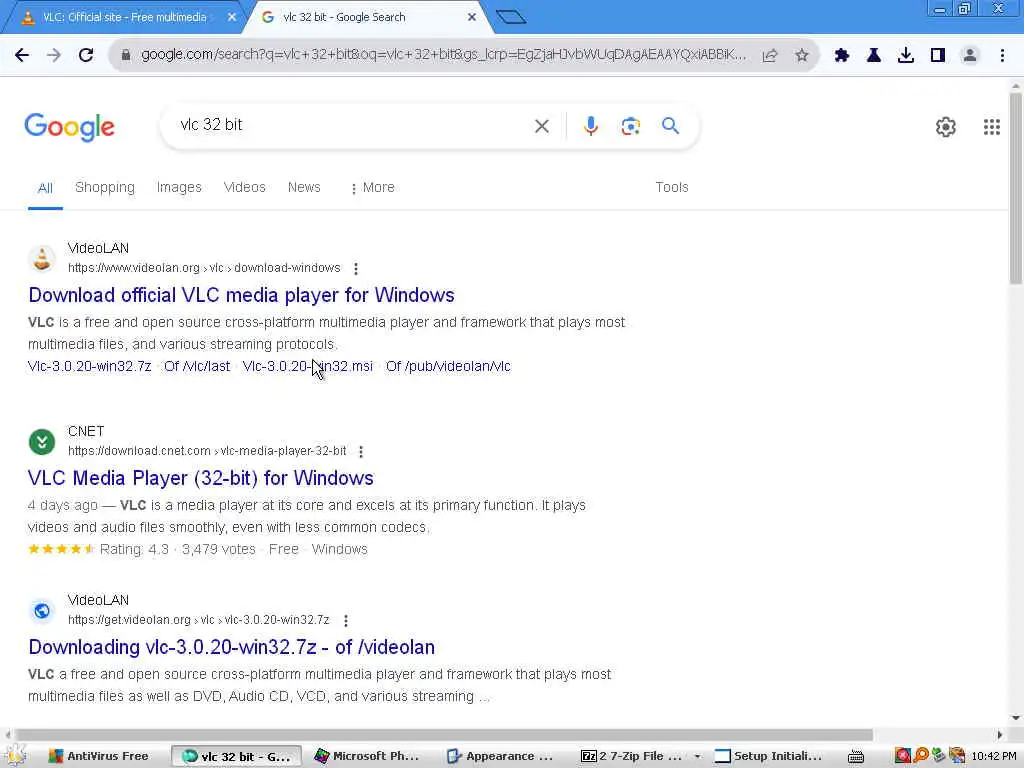
Task: Open the Vlc-3.0.20-win32.7z sitelink
Action: coord(89,366)
